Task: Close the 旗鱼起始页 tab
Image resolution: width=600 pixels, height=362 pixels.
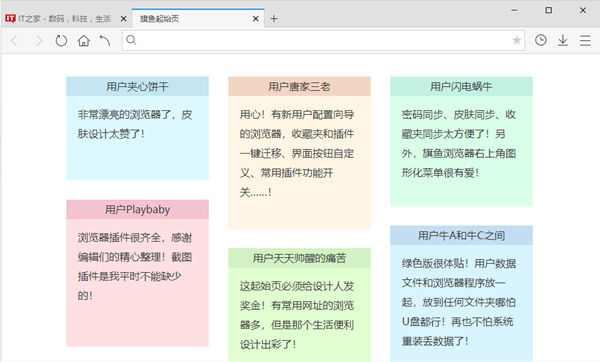Action: 256,18
